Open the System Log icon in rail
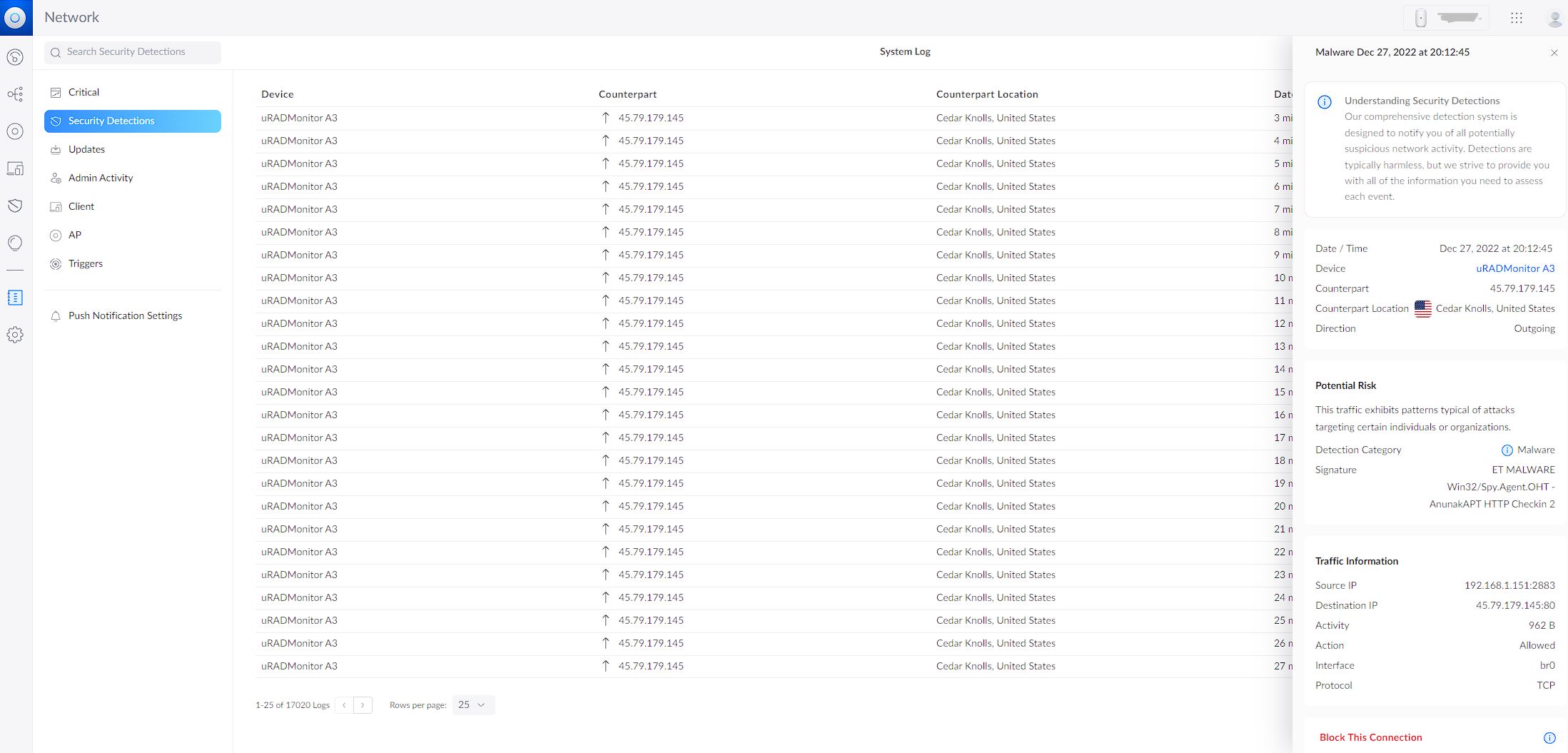Screen dimensions: 1568x753 click(x=15, y=298)
